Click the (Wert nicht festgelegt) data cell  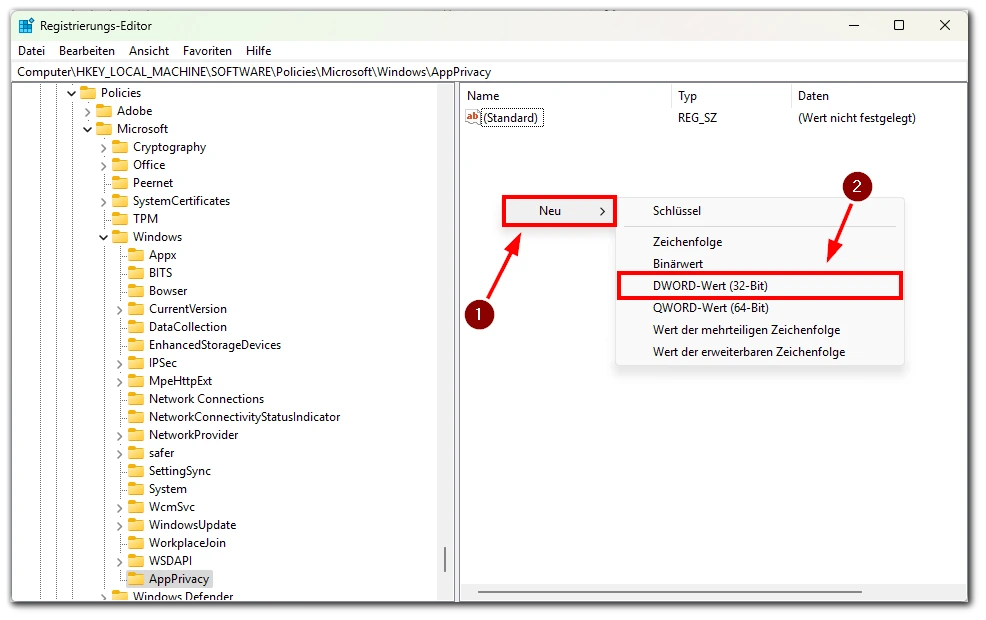click(x=856, y=118)
